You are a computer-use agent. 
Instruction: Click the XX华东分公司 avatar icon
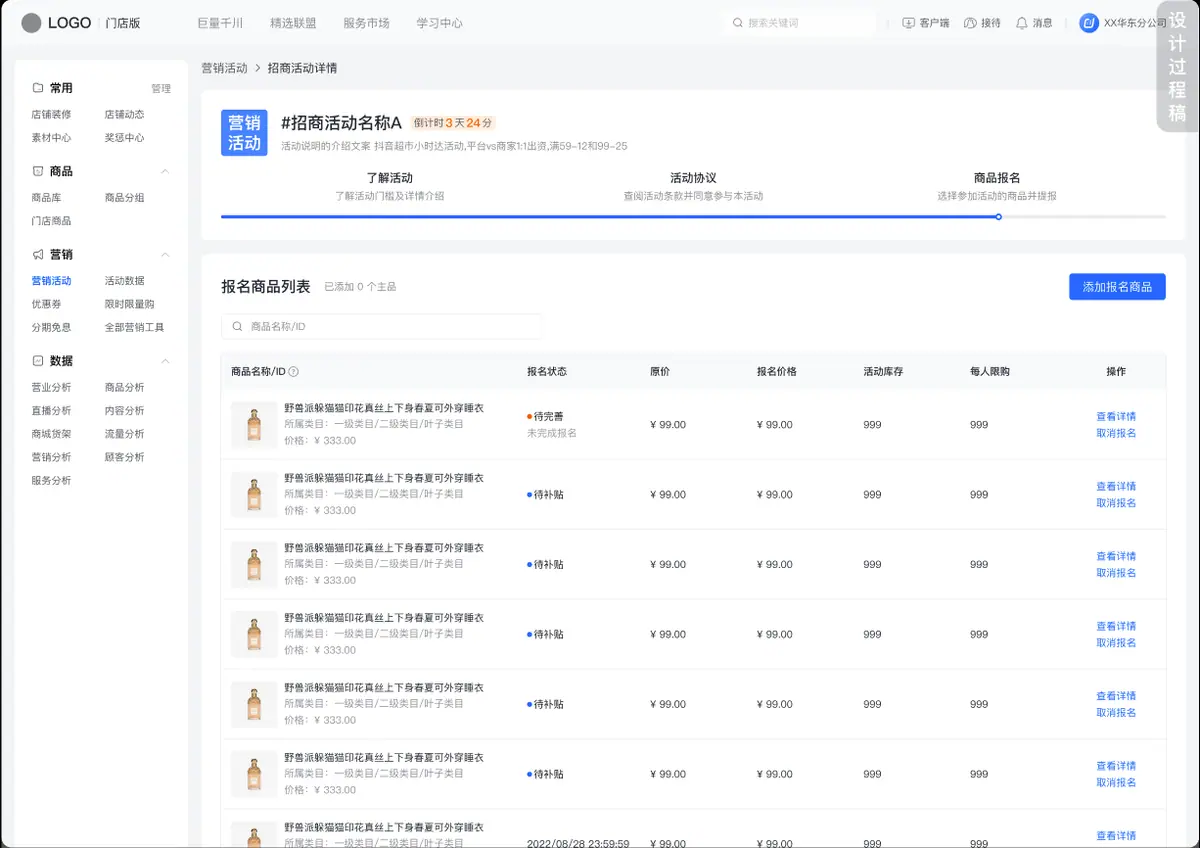[x=1089, y=23]
